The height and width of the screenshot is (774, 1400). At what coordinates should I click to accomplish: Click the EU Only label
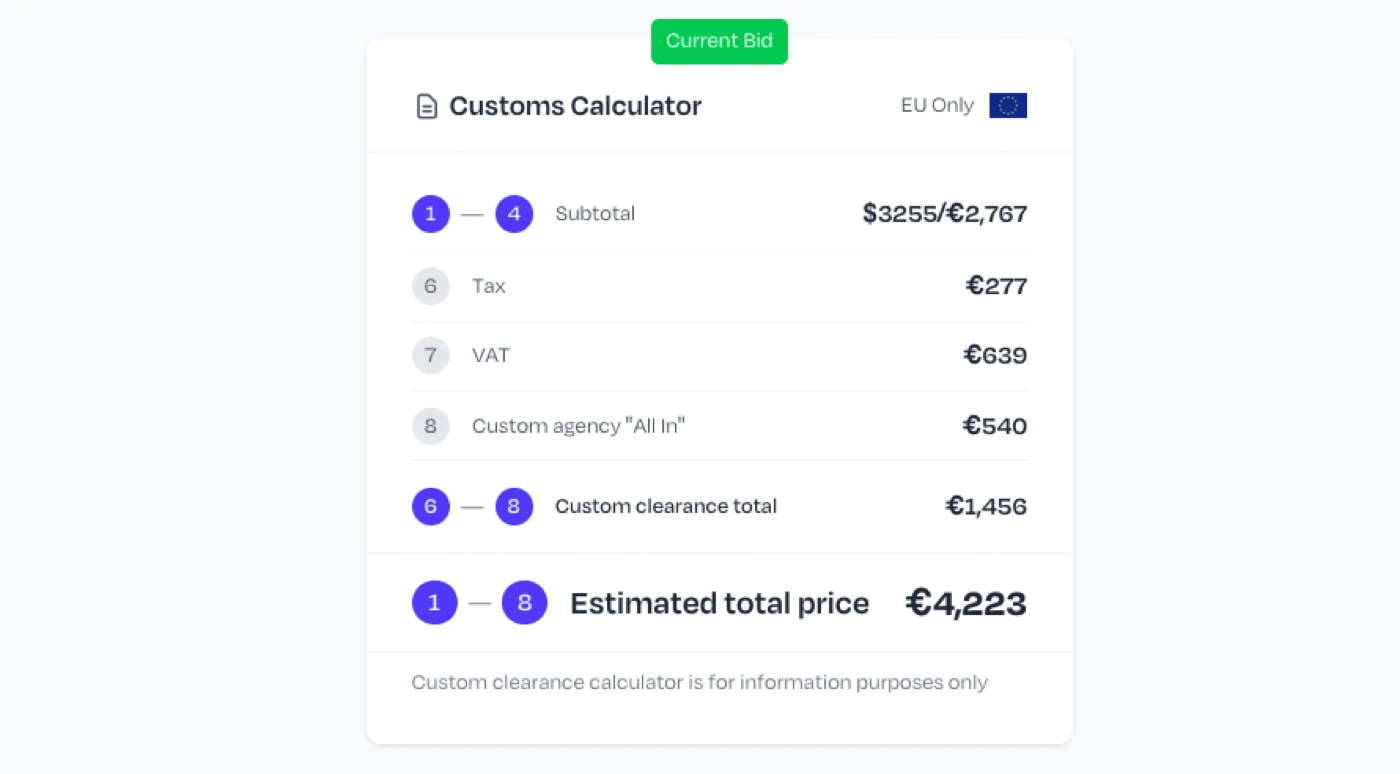[x=937, y=105]
